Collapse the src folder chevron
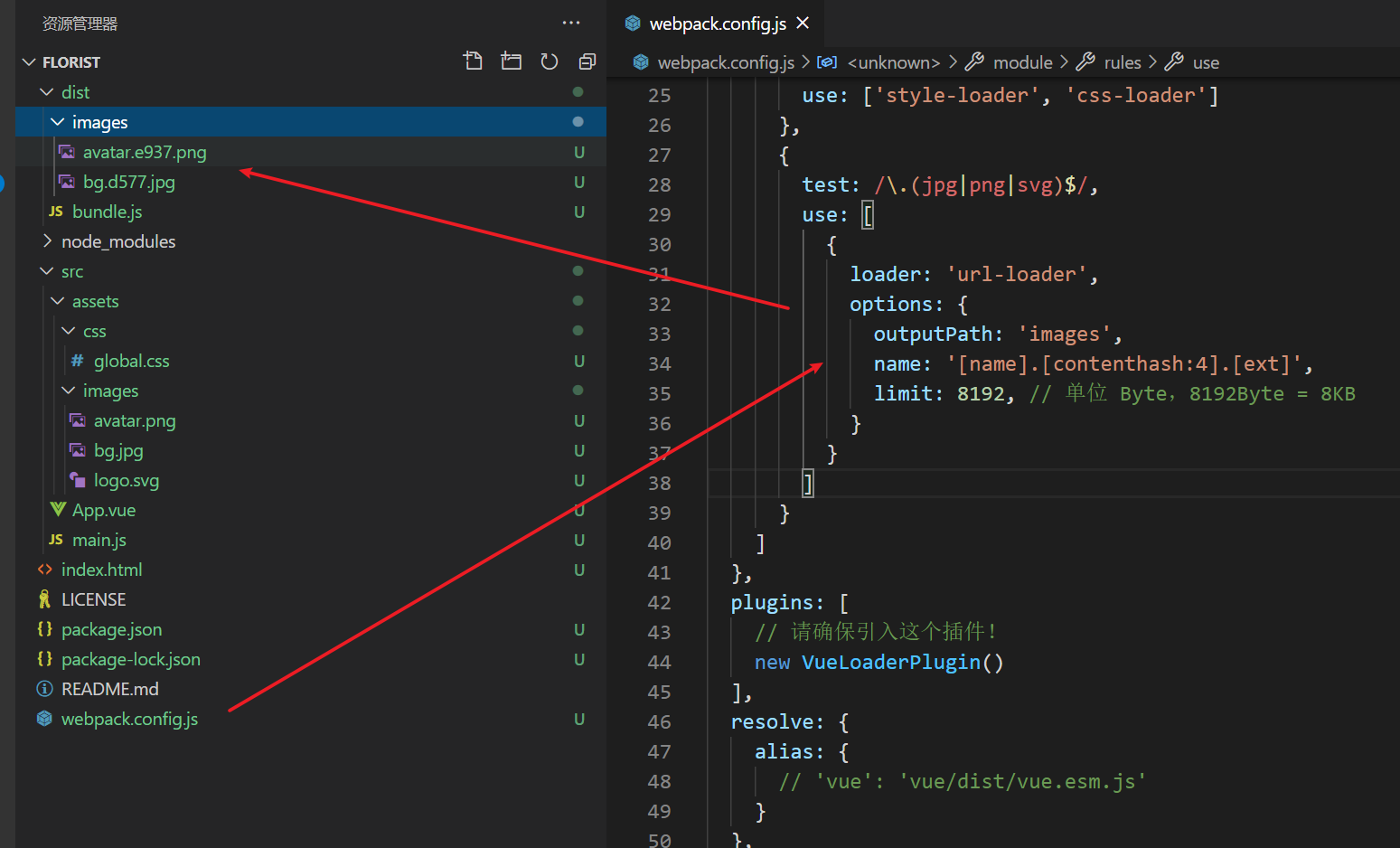The width and height of the screenshot is (1400, 848). click(x=47, y=271)
